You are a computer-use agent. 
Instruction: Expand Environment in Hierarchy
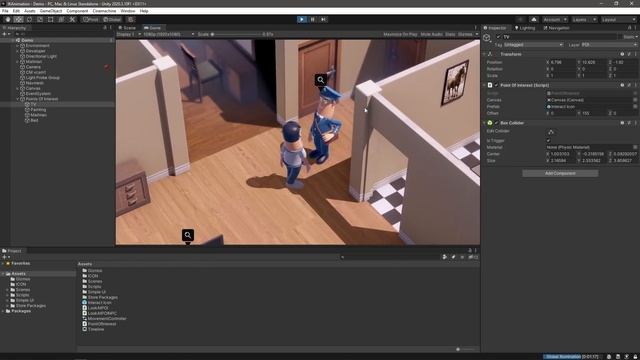(18, 46)
